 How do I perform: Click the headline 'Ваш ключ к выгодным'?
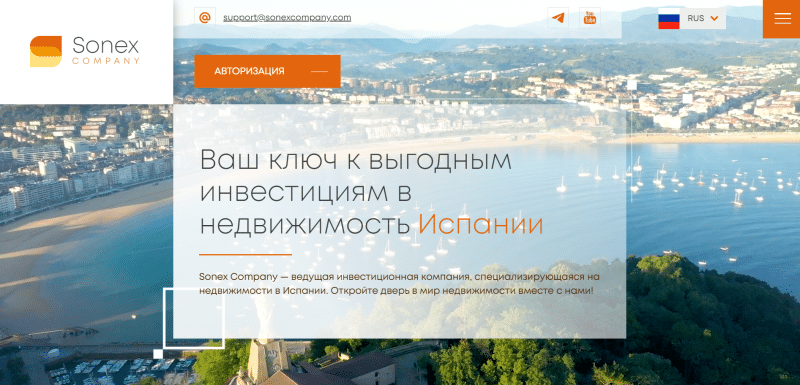[x=356, y=160]
